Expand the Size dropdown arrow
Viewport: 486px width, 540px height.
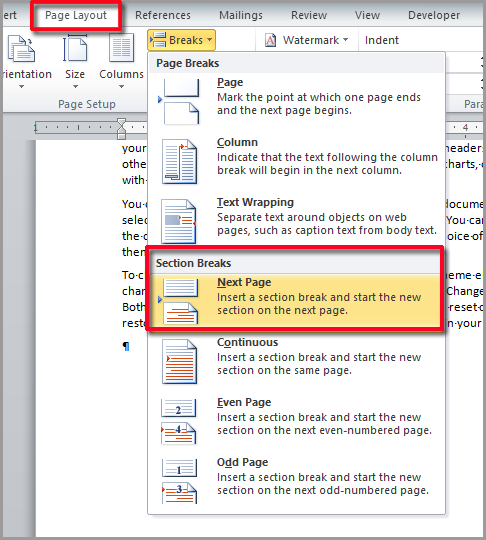click(x=75, y=87)
